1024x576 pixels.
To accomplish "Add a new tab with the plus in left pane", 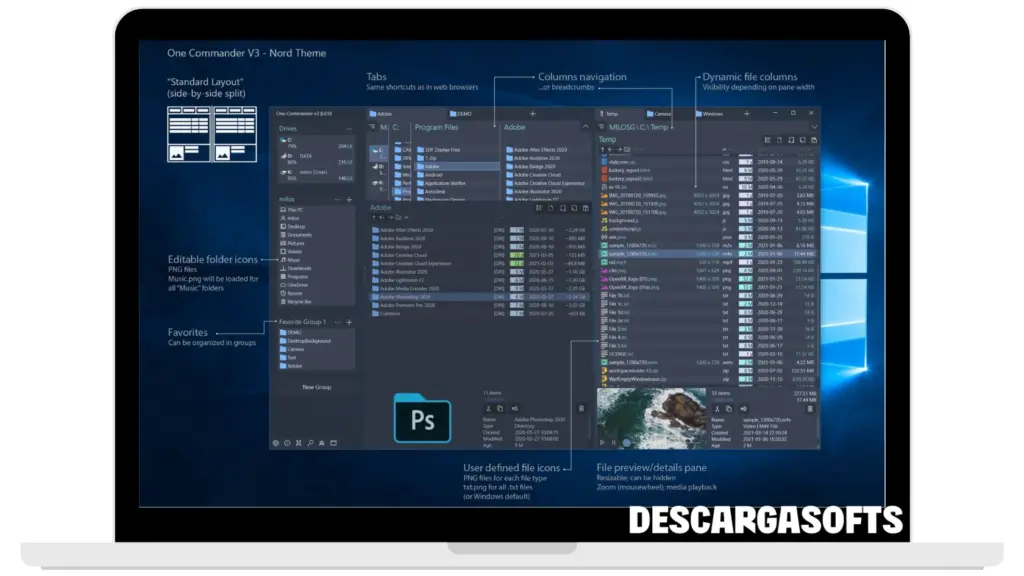I will coord(532,114).
